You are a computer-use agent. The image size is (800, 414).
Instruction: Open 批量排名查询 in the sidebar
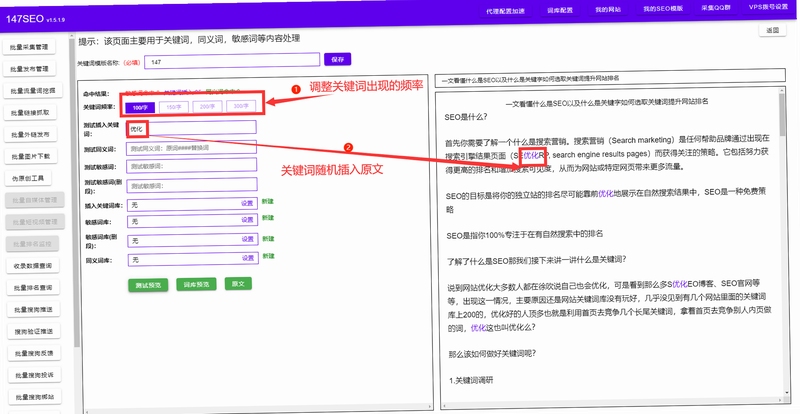pos(33,288)
